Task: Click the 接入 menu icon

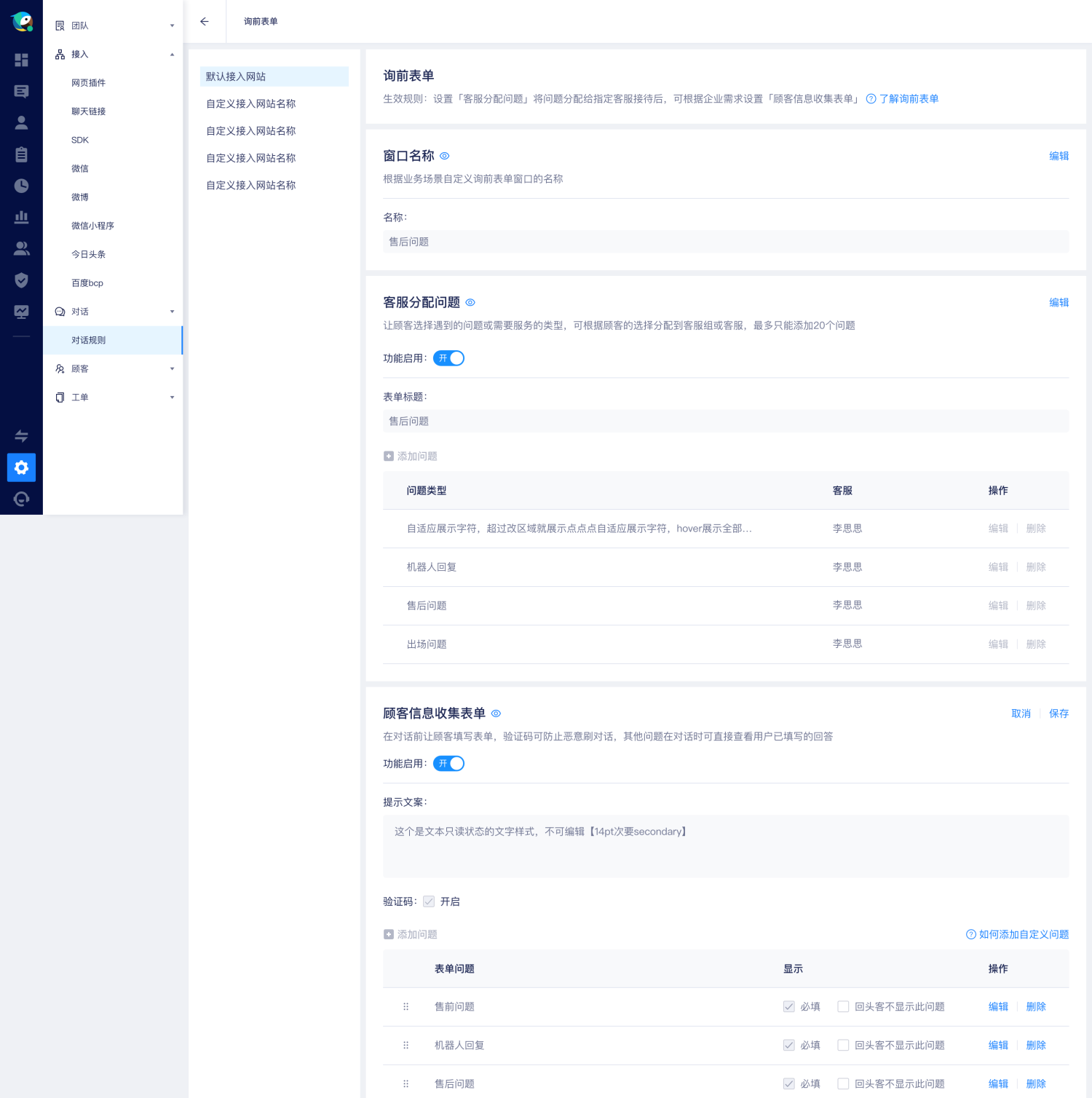Action: click(60, 54)
